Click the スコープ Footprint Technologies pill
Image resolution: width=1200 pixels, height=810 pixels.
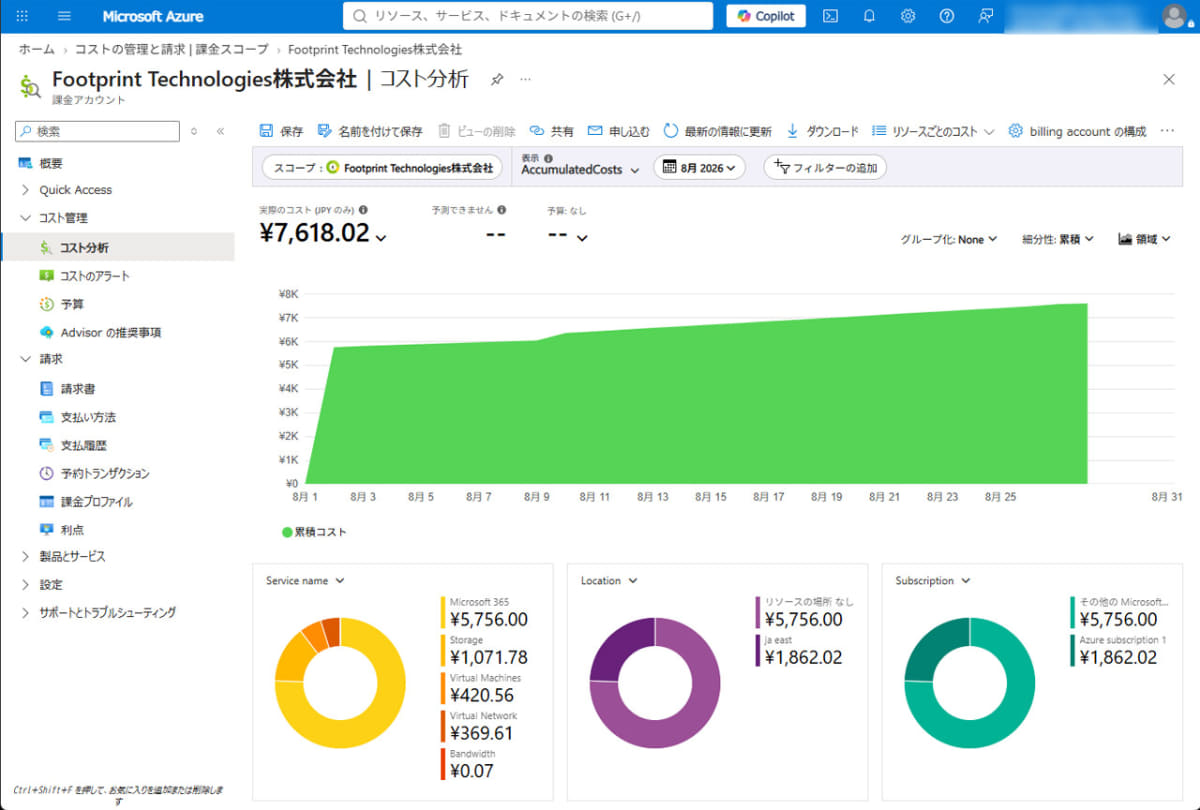point(382,168)
